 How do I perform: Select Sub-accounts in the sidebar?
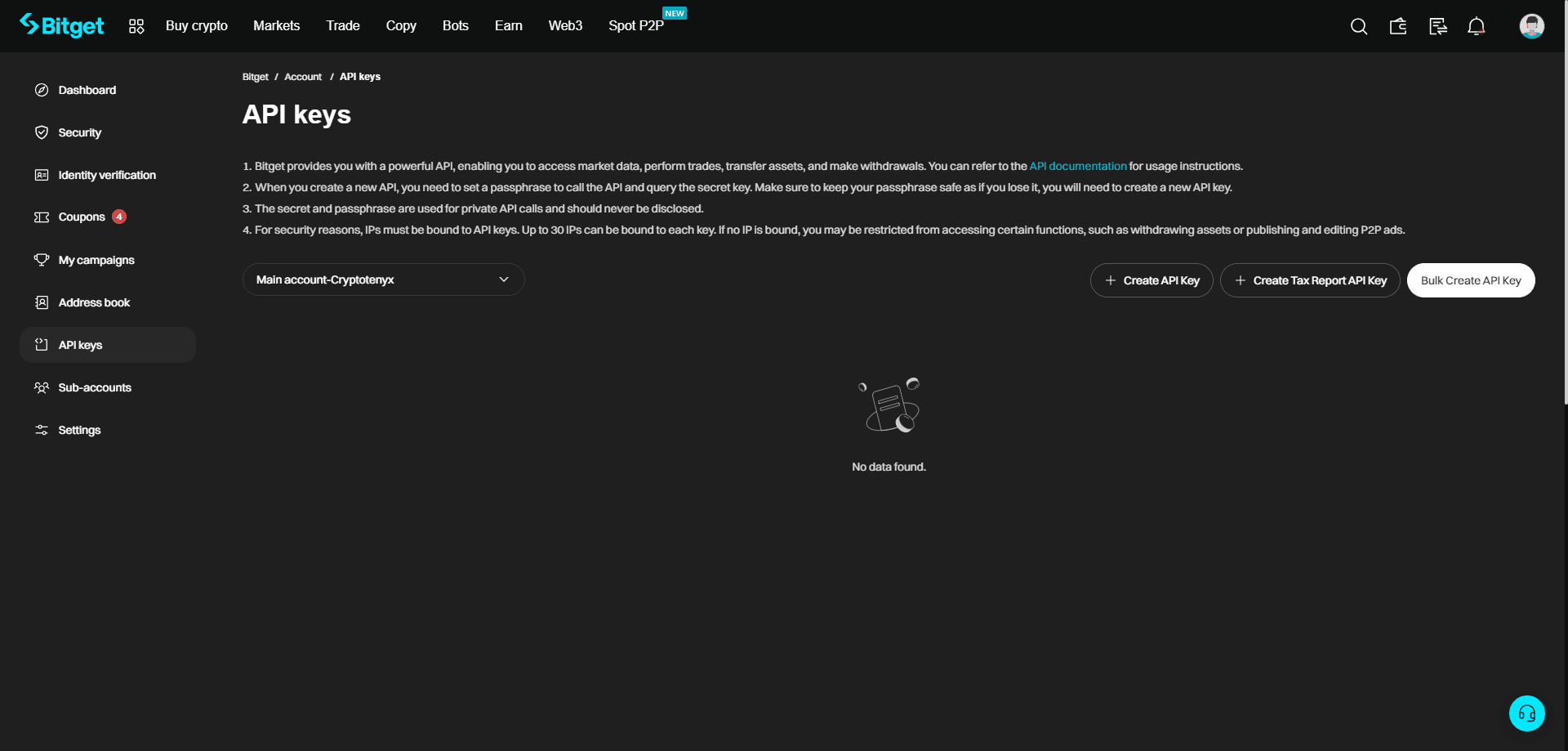[x=95, y=387]
